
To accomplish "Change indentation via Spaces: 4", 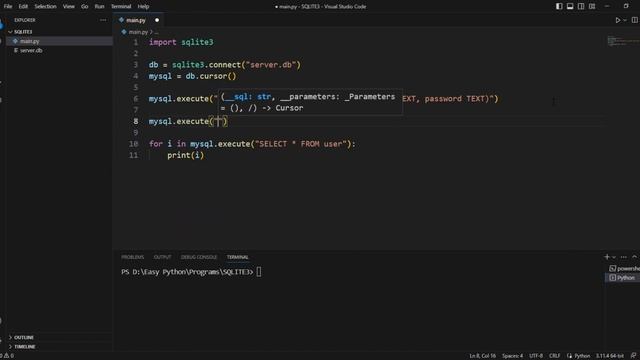I will point(512,356).
